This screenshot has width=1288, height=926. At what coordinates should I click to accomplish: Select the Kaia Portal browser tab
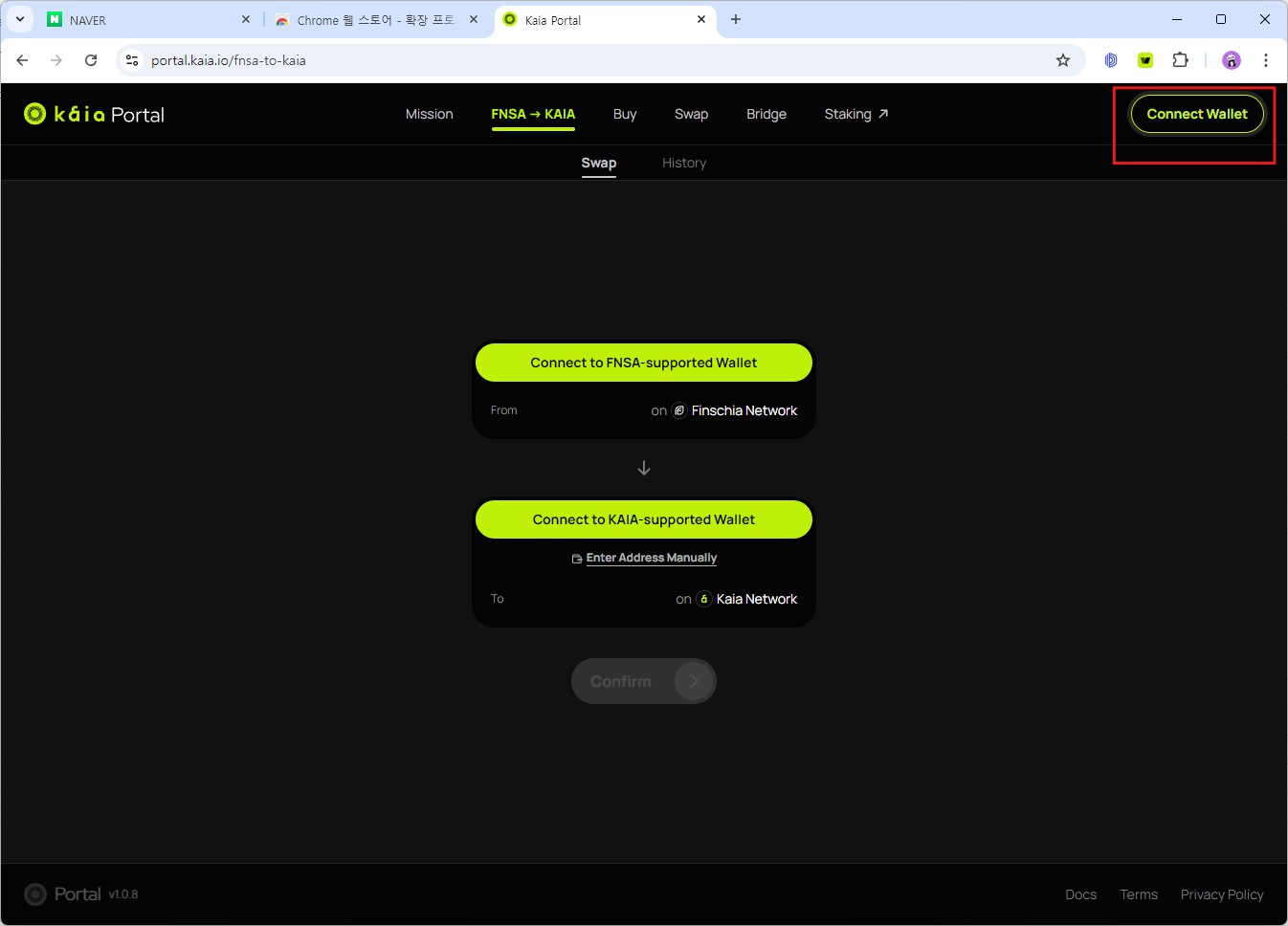click(605, 20)
